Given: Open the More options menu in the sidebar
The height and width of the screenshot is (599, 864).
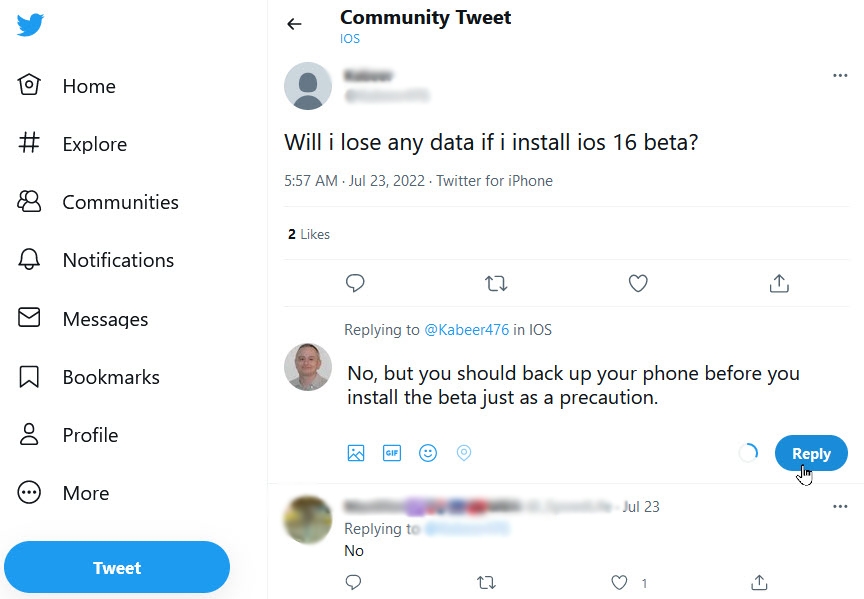Looking at the screenshot, I should click(85, 493).
